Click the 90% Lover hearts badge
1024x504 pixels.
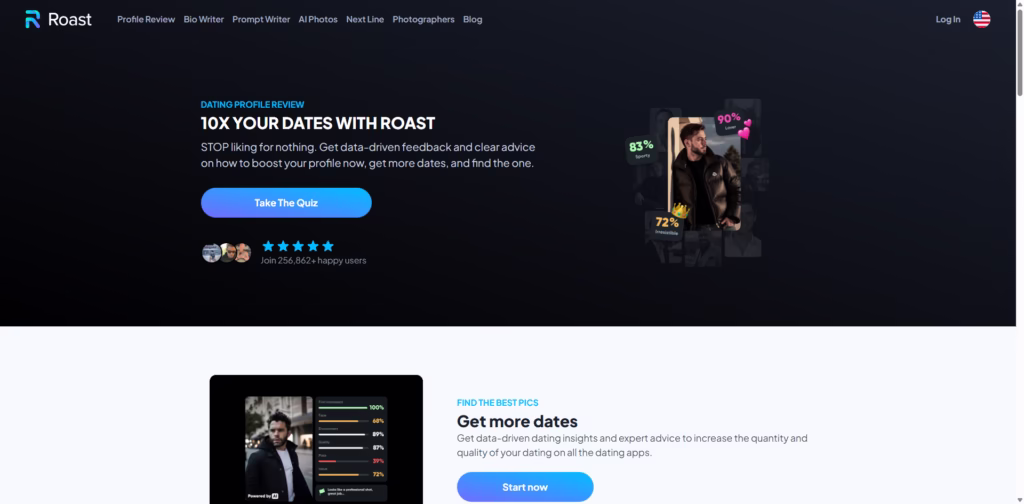click(x=733, y=122)
